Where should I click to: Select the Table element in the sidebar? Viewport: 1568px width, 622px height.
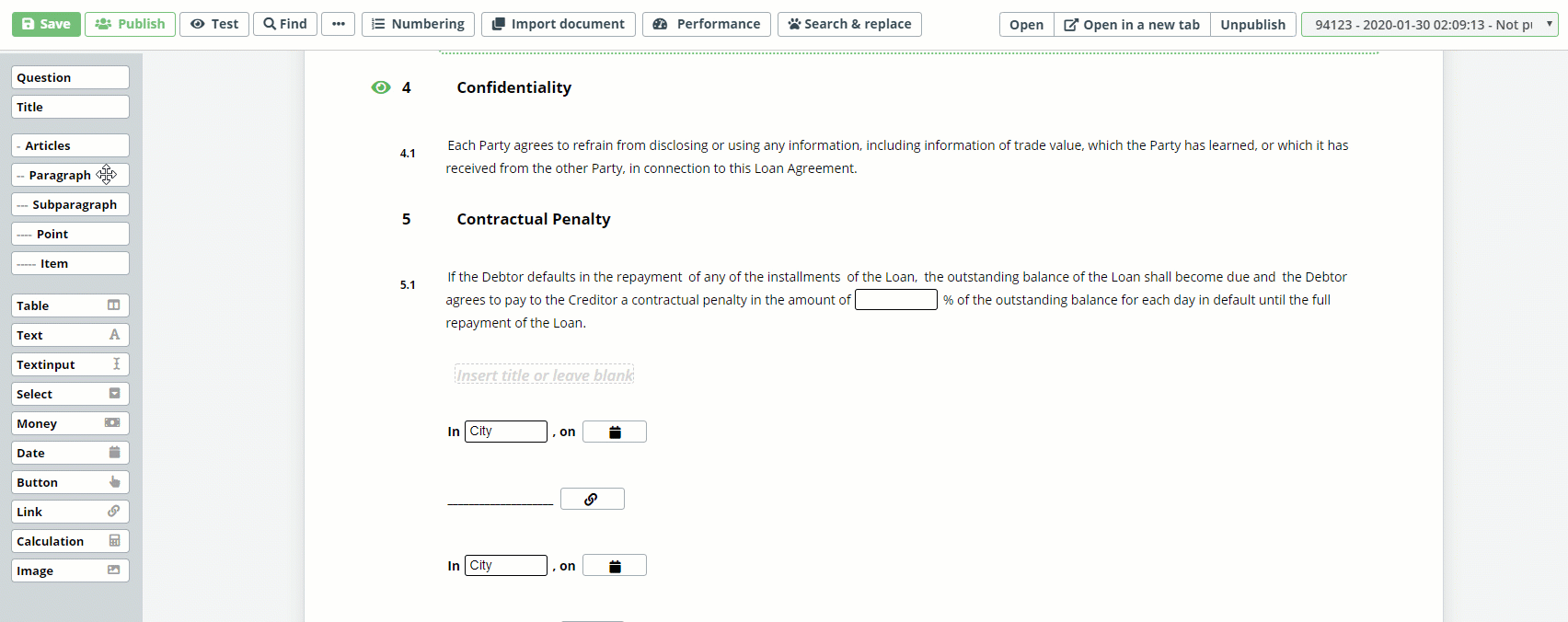pos(70,305)
